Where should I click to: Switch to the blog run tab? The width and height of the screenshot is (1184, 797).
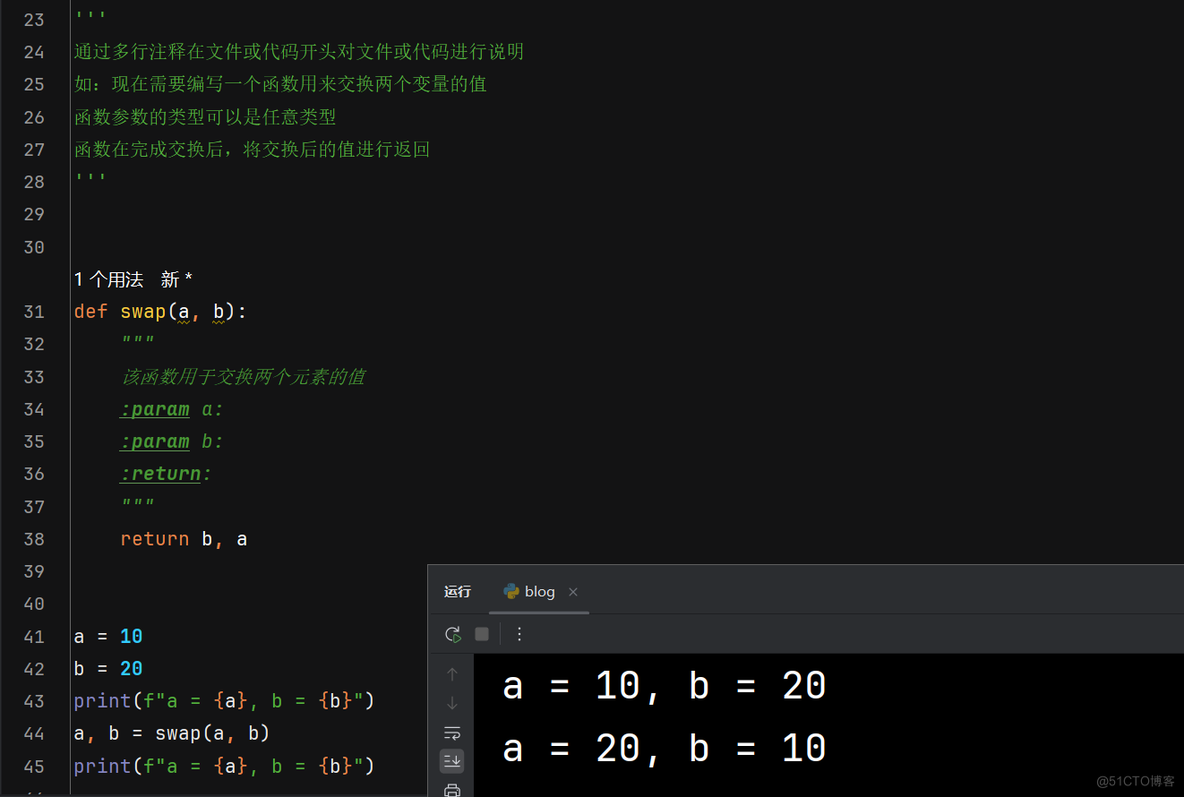click(538, 591)
